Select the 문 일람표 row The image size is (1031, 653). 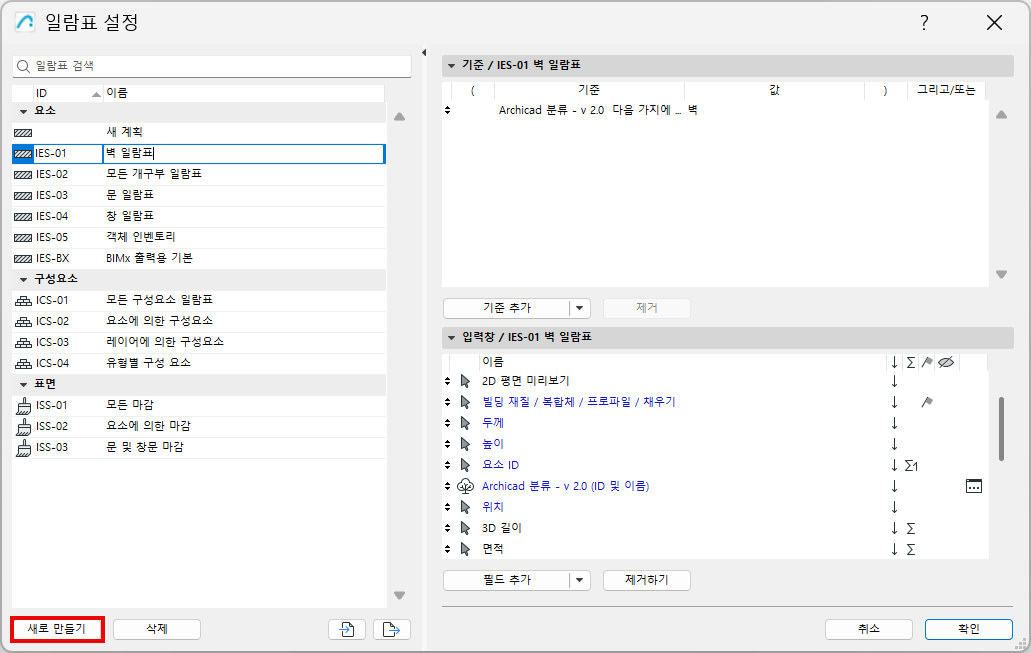coord(199,195)
